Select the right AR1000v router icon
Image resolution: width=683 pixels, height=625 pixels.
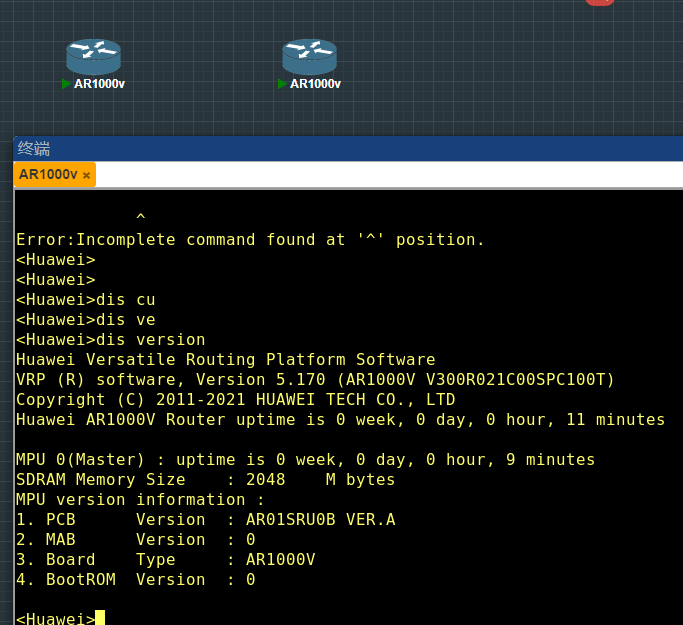pos(310,56)
